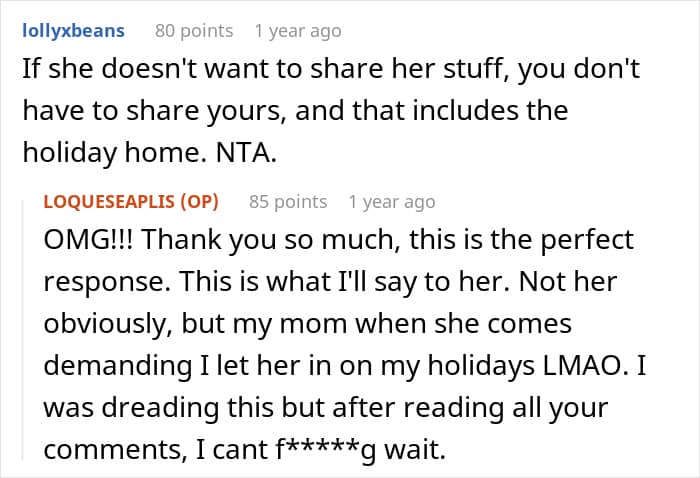Open timestamp on lollyxbeans comment
Image resolution: width=700 pixels, height=478 pixels.
pos(298,31)
